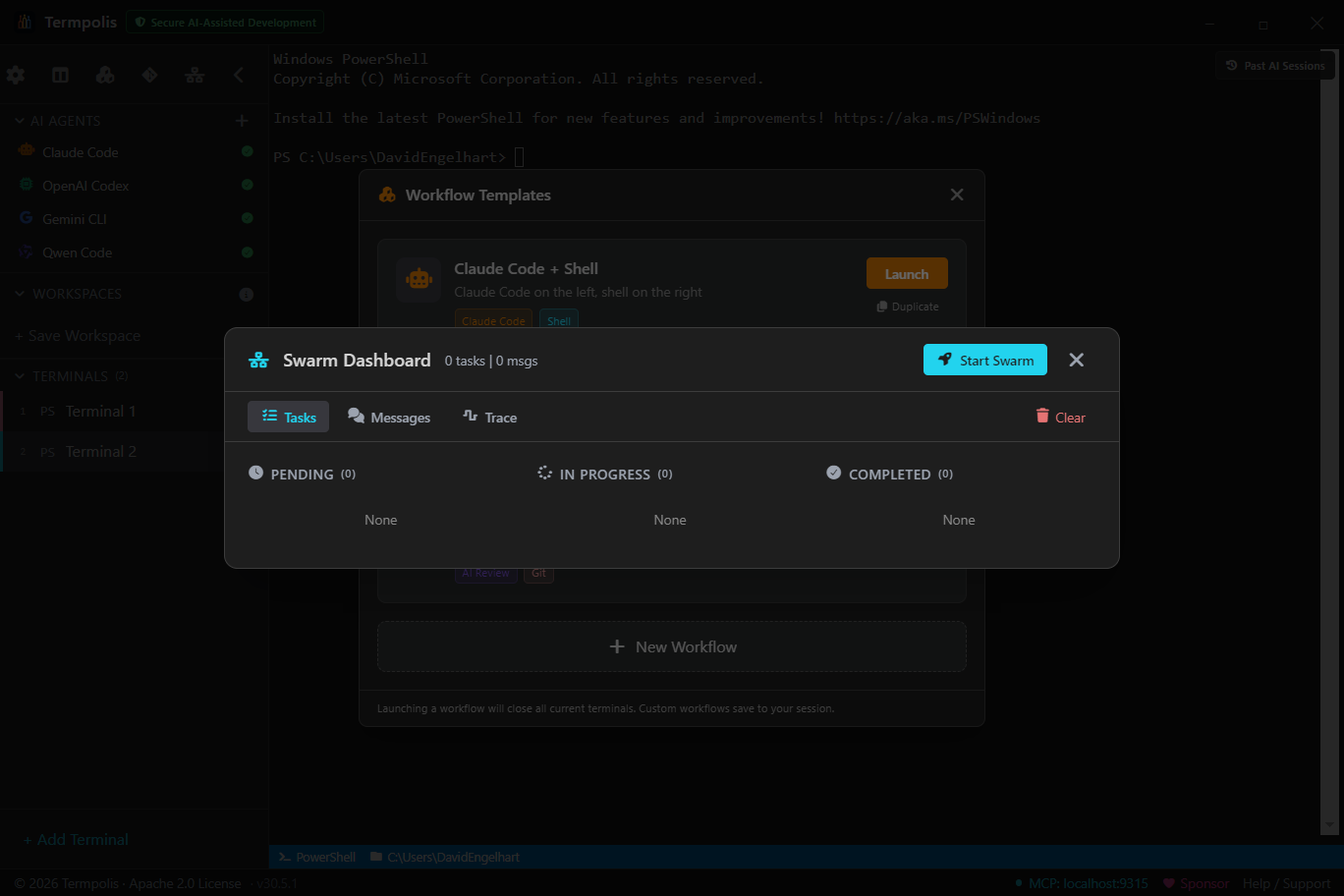Click Workflow Templates cubes title icon
1344x896 pixels.
click(387, 195)
